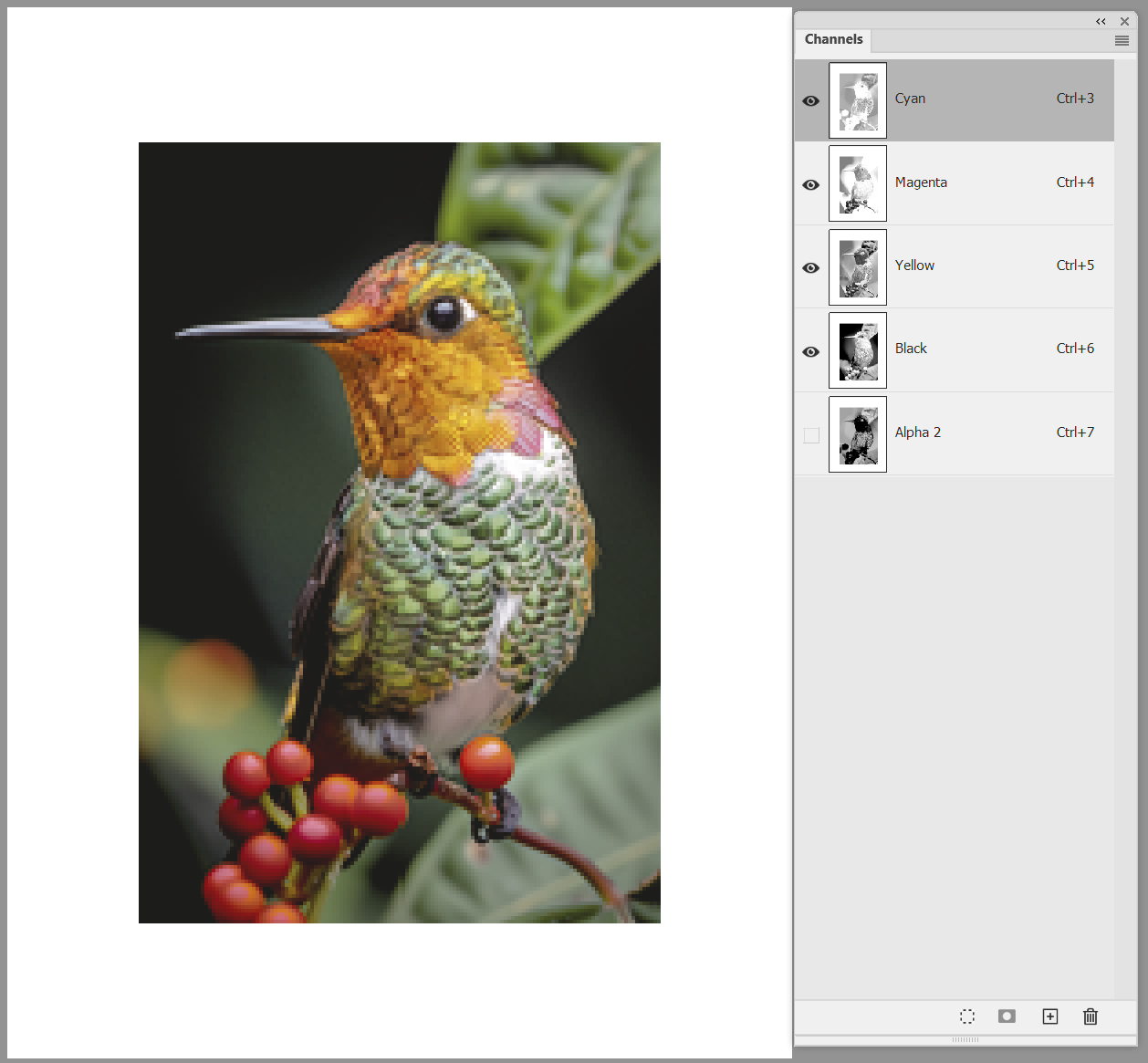Click the Cyan channel thumbnail
1148x1063 pixels.
pyautogui.click(x=858, y=100)
